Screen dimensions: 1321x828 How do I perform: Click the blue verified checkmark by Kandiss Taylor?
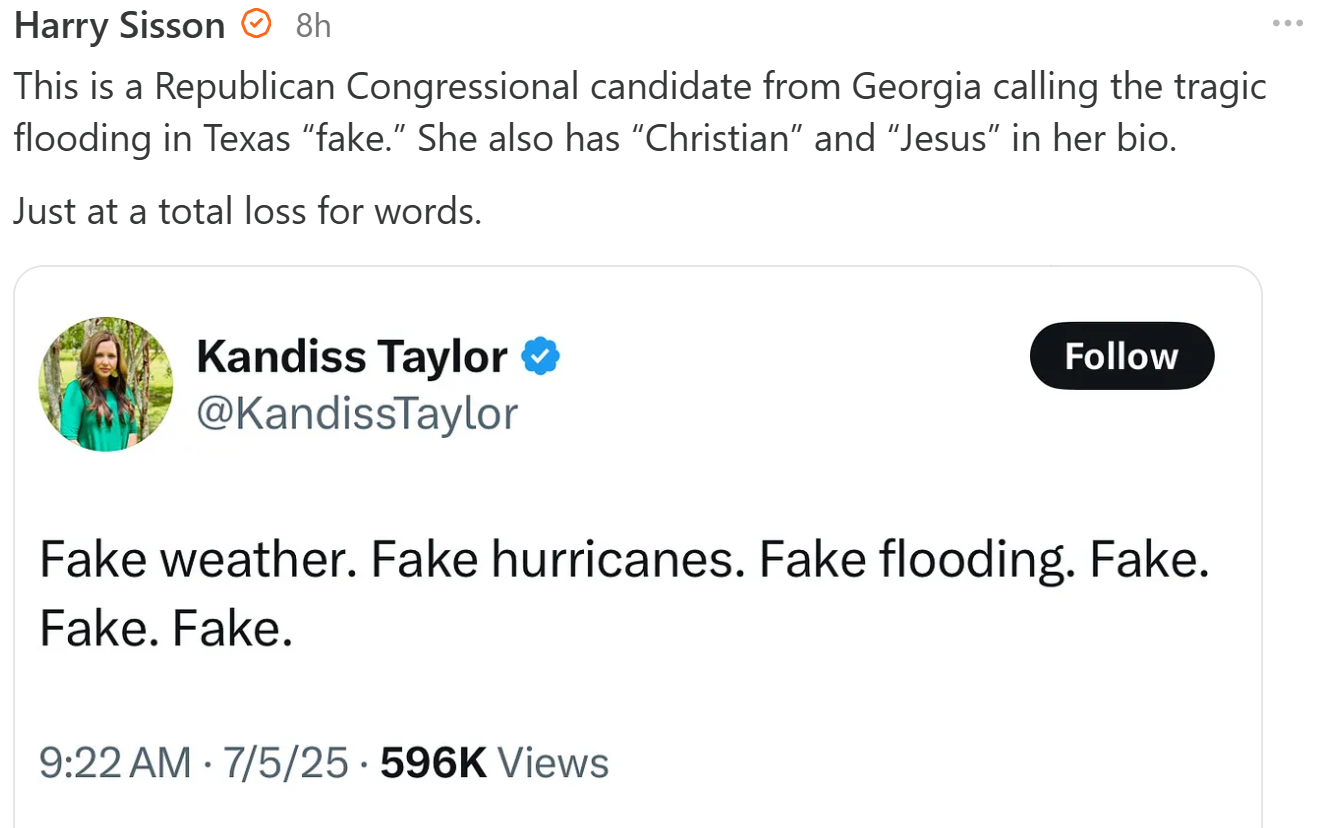541,356
